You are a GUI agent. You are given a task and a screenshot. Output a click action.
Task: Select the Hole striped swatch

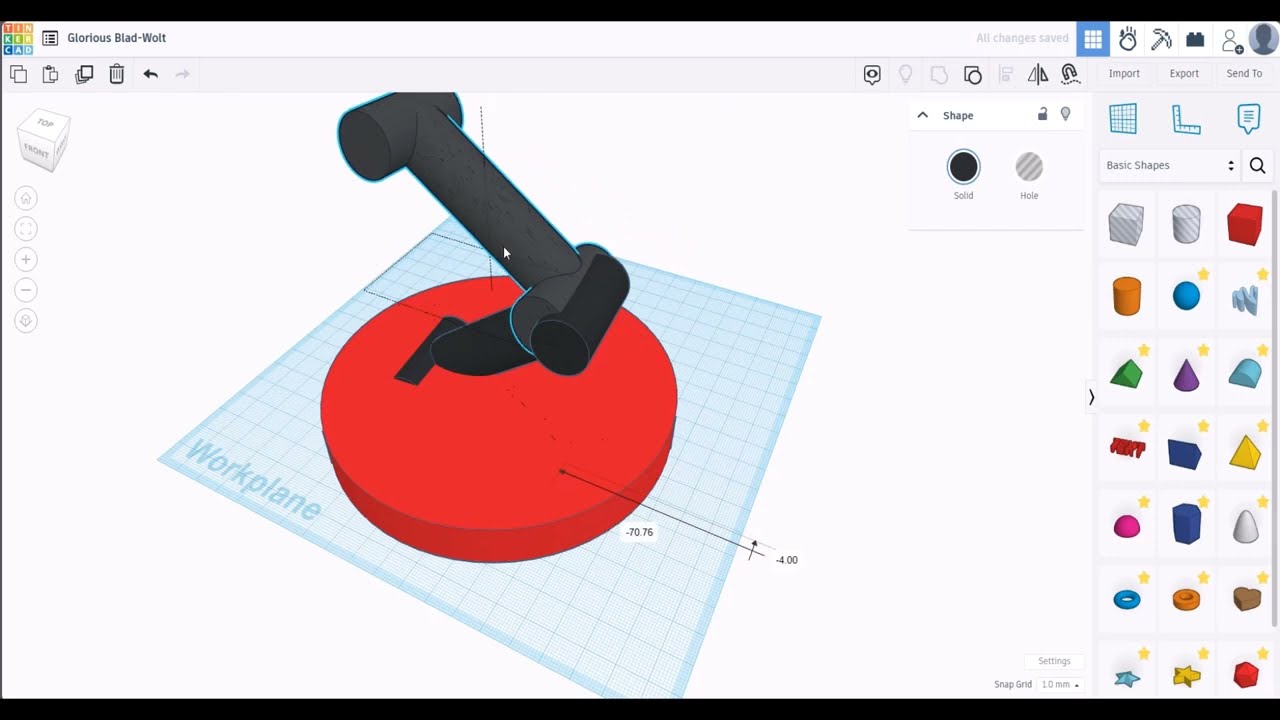pos(1029,167)
